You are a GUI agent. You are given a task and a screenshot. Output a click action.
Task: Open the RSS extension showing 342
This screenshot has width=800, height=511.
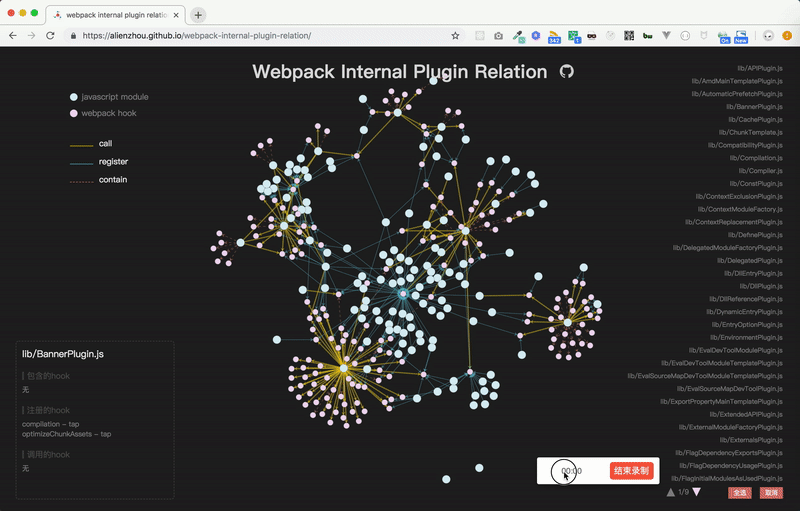pos(554,37)
